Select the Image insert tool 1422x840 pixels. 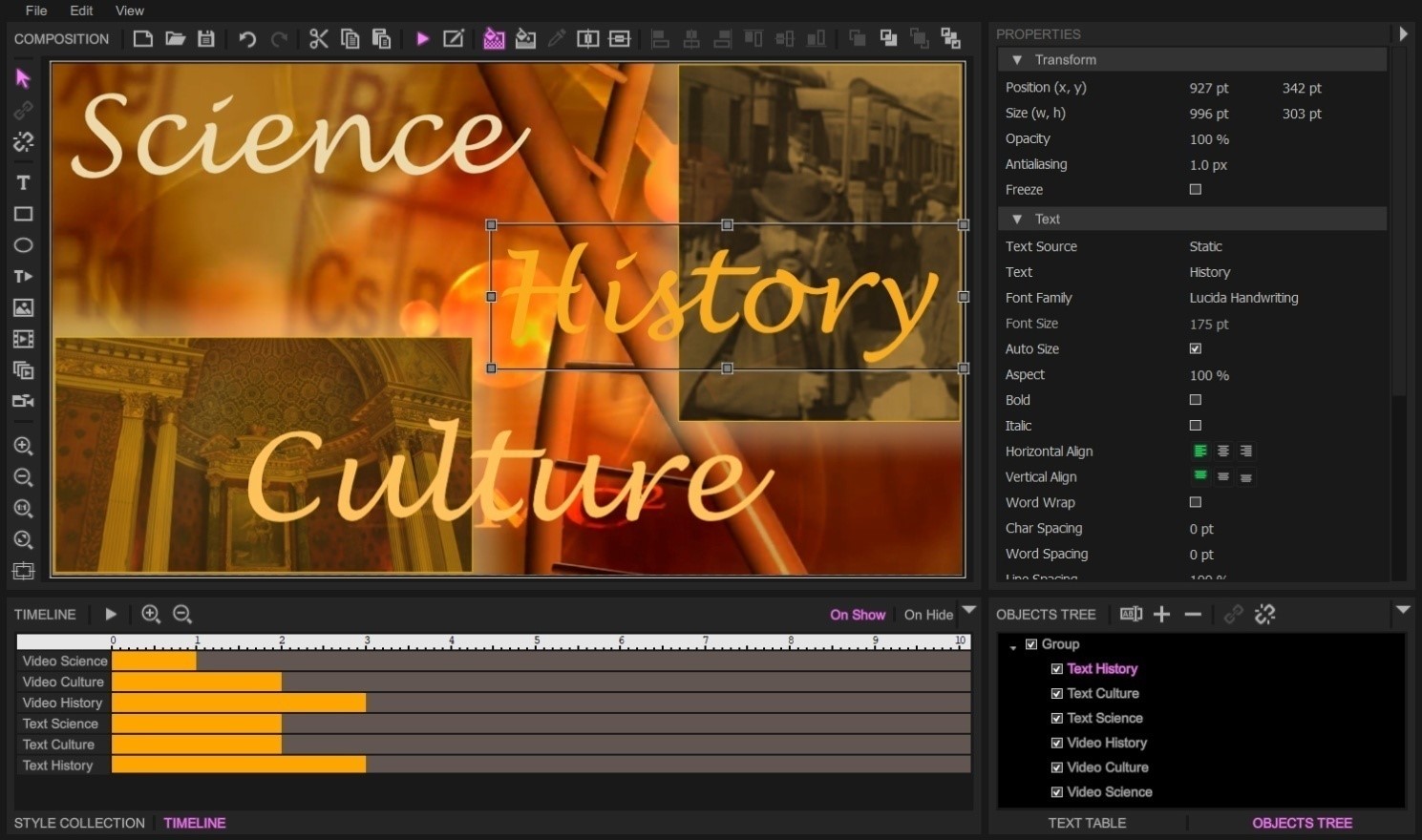23,307
